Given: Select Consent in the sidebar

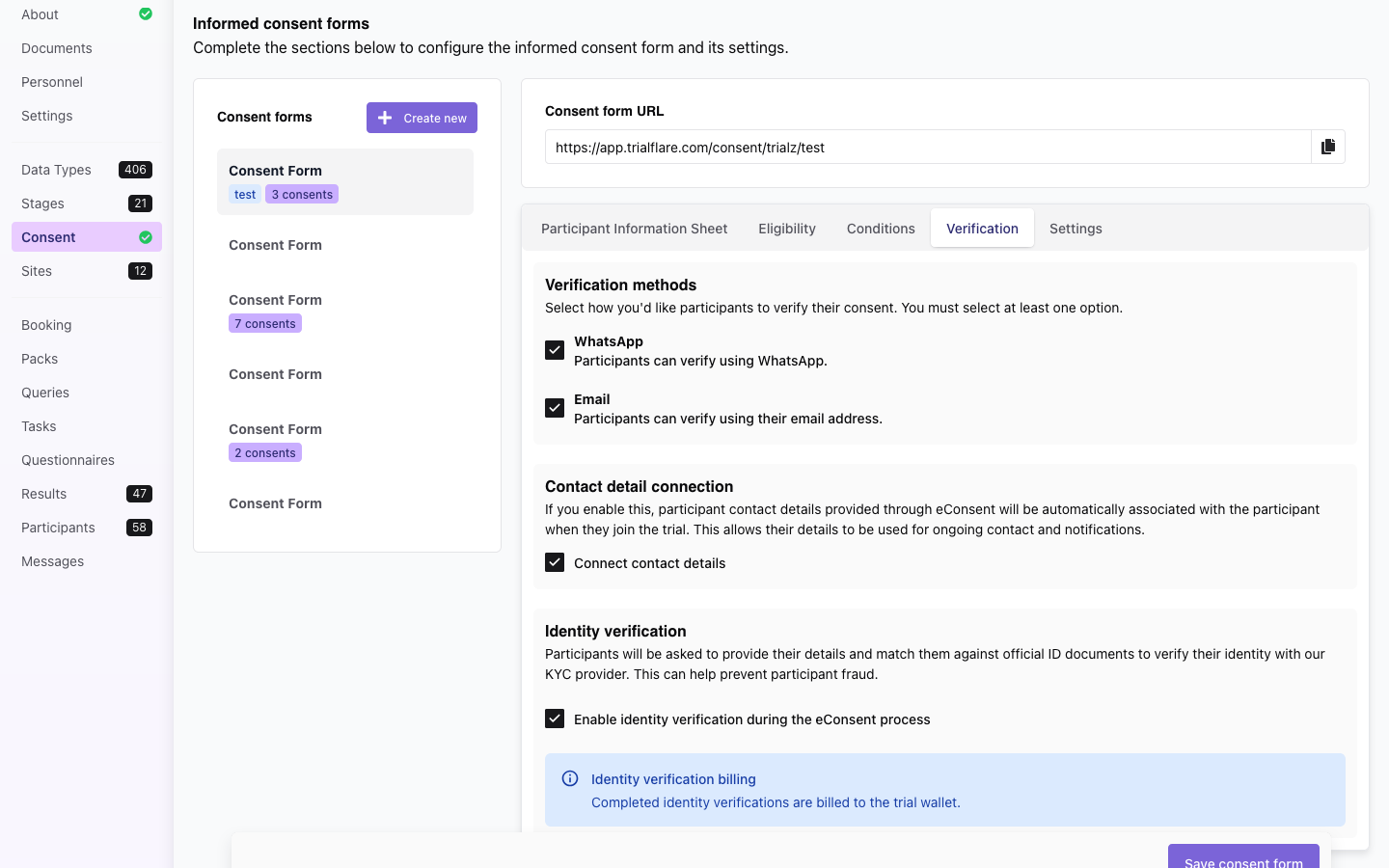Looking at the screenshot, I should [x=87, y=237].
